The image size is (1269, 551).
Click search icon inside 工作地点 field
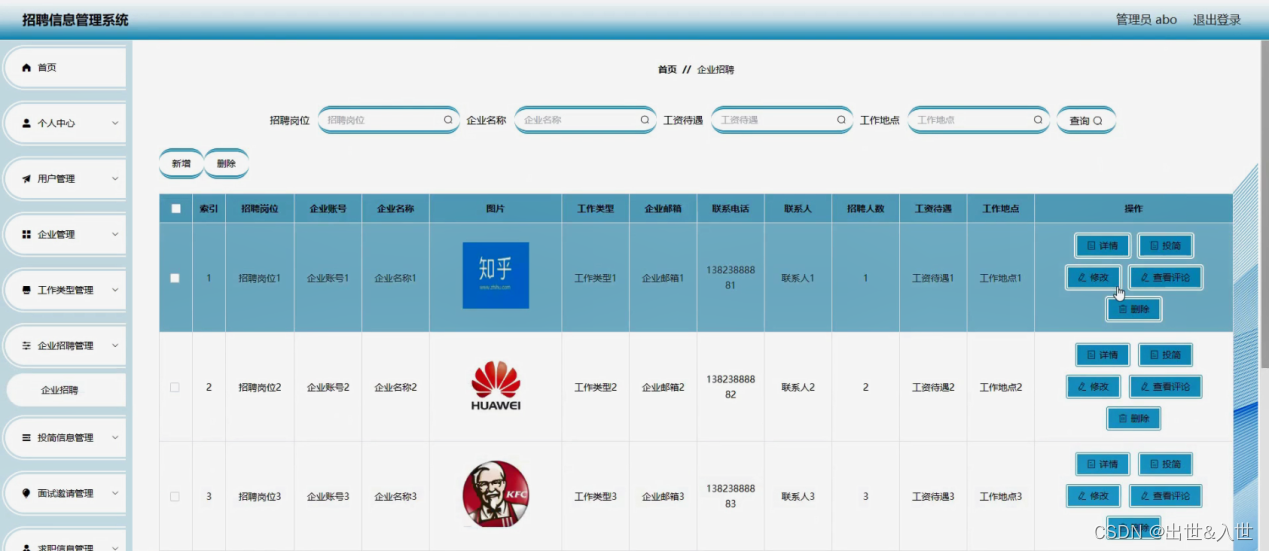(1038, 120)
